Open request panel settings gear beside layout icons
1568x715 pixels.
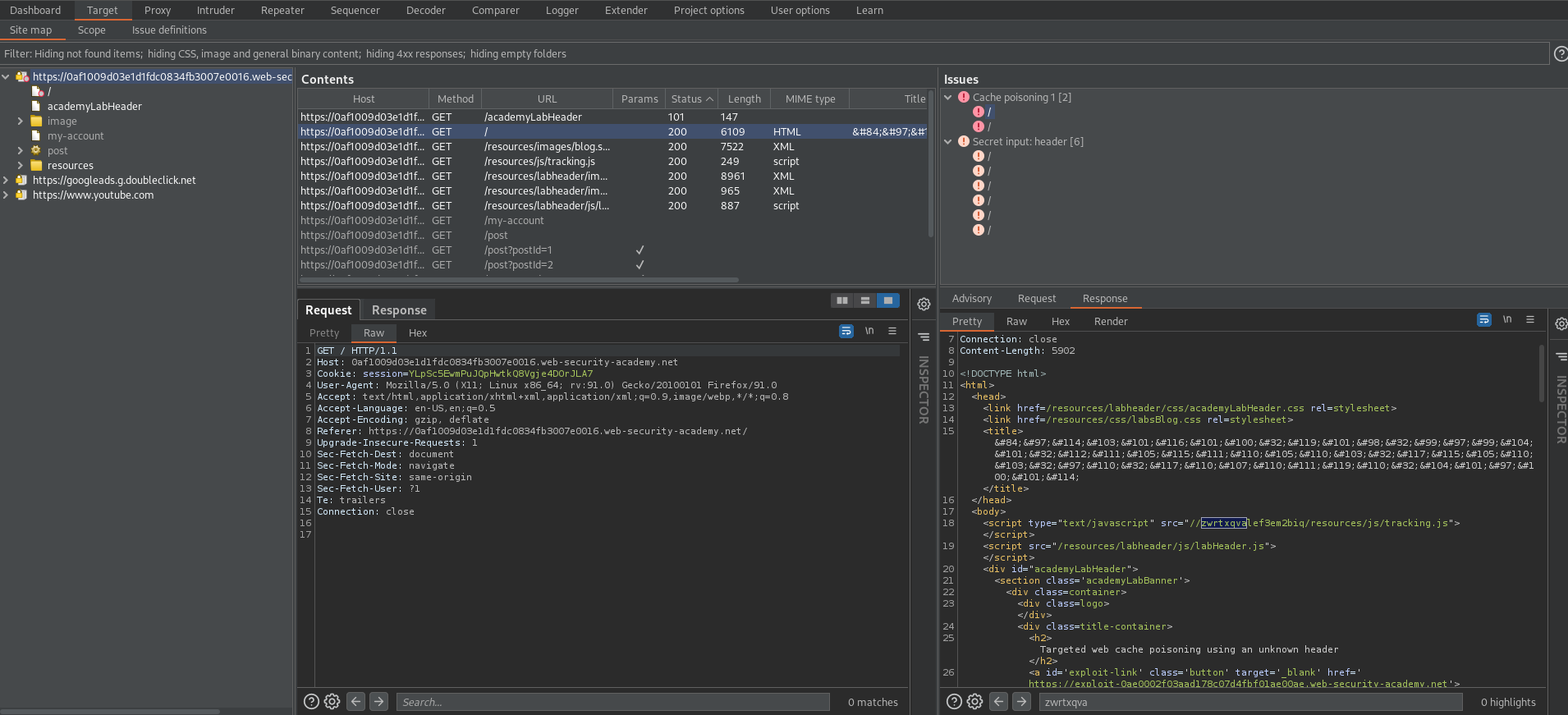pyautogui.click(x=924, y=305)
